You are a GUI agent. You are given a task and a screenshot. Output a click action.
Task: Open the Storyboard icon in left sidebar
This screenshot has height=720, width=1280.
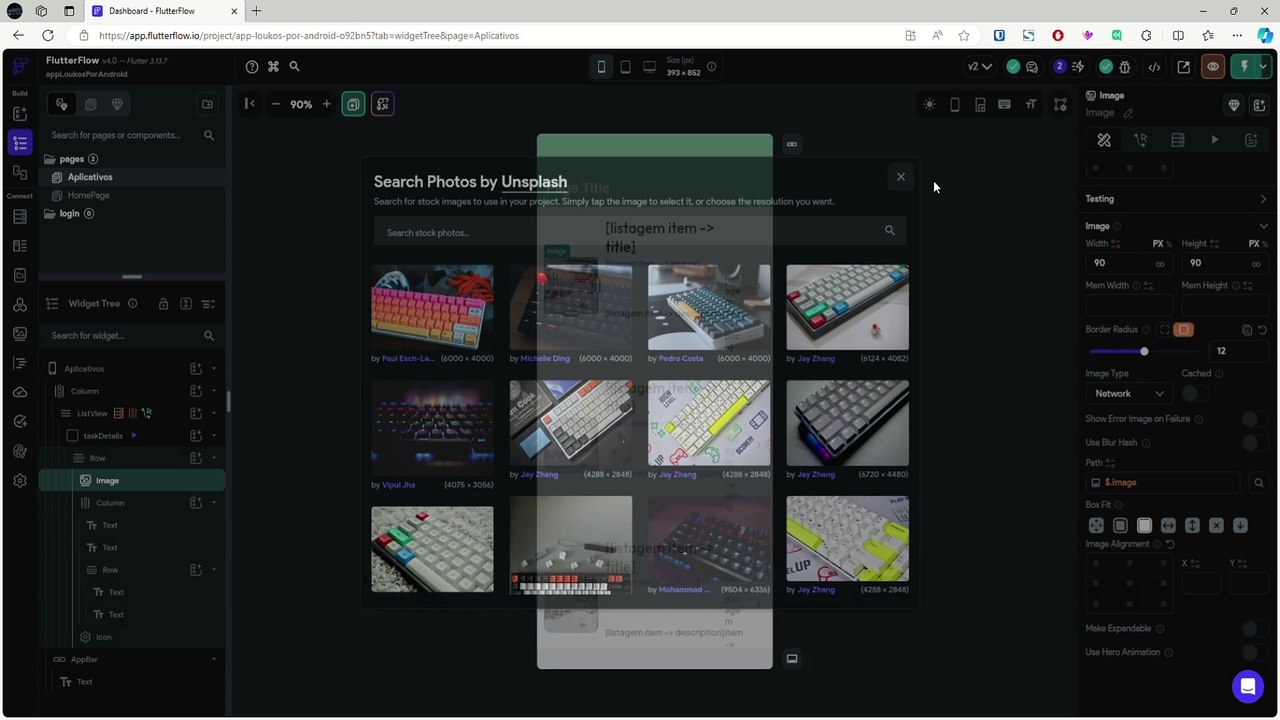20,171
